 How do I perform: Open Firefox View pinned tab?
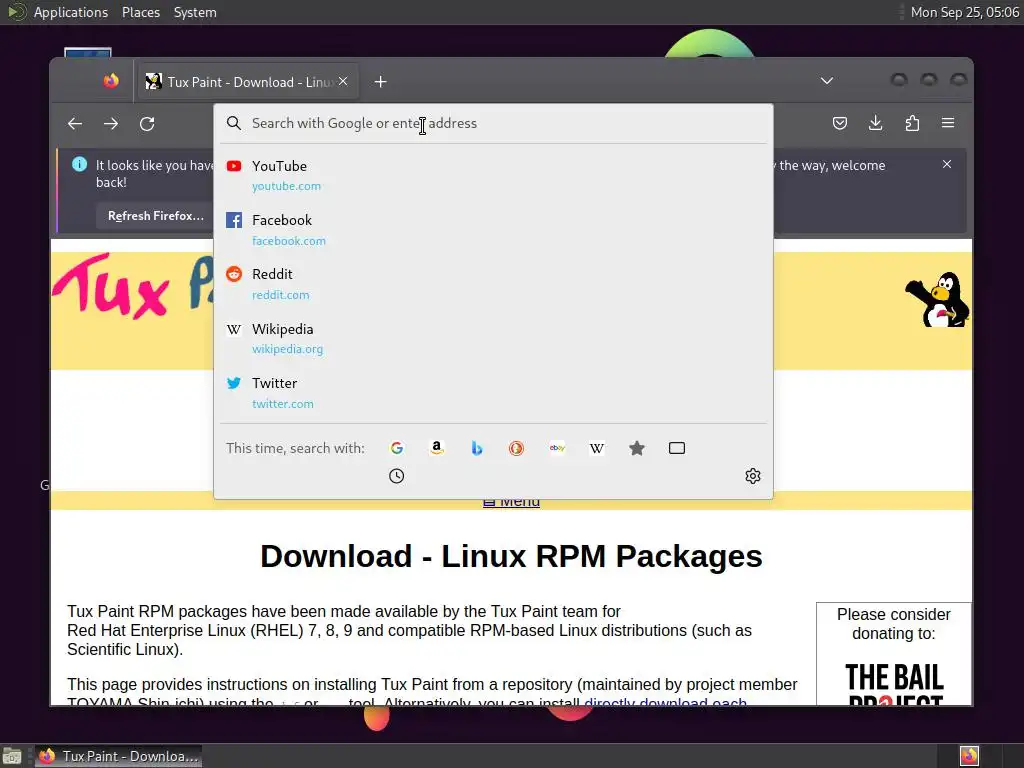coord(111,81)
